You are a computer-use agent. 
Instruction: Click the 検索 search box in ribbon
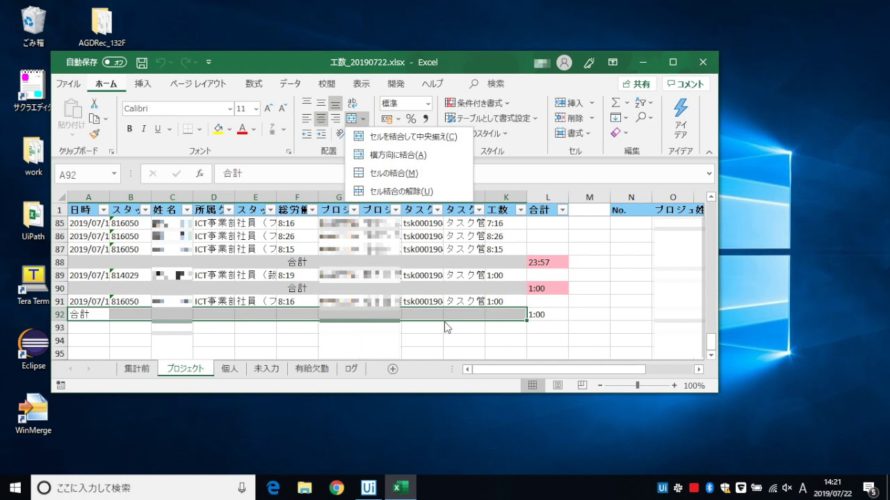[x=487, y=83]
